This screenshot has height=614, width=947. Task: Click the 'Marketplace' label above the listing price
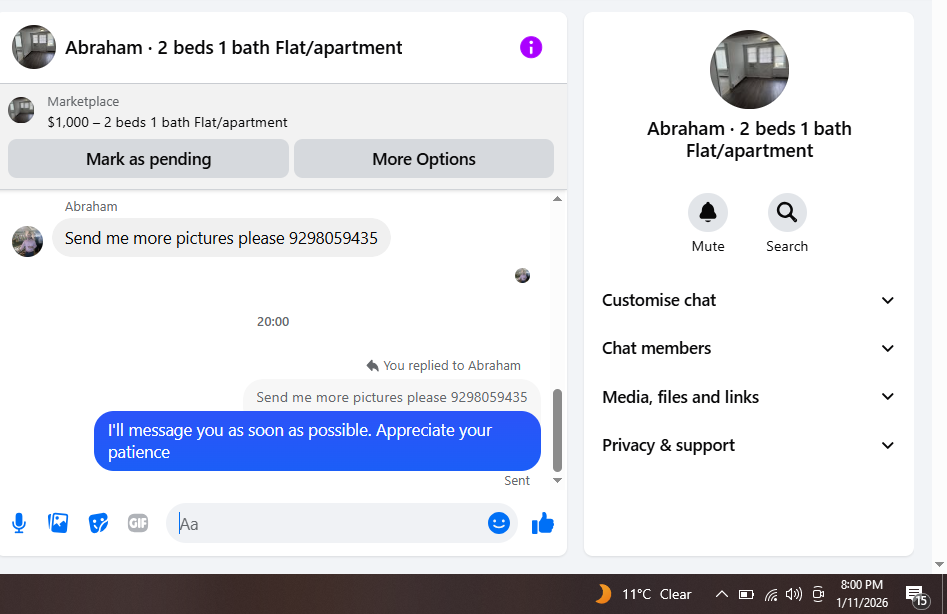click(x=83, y=101)
